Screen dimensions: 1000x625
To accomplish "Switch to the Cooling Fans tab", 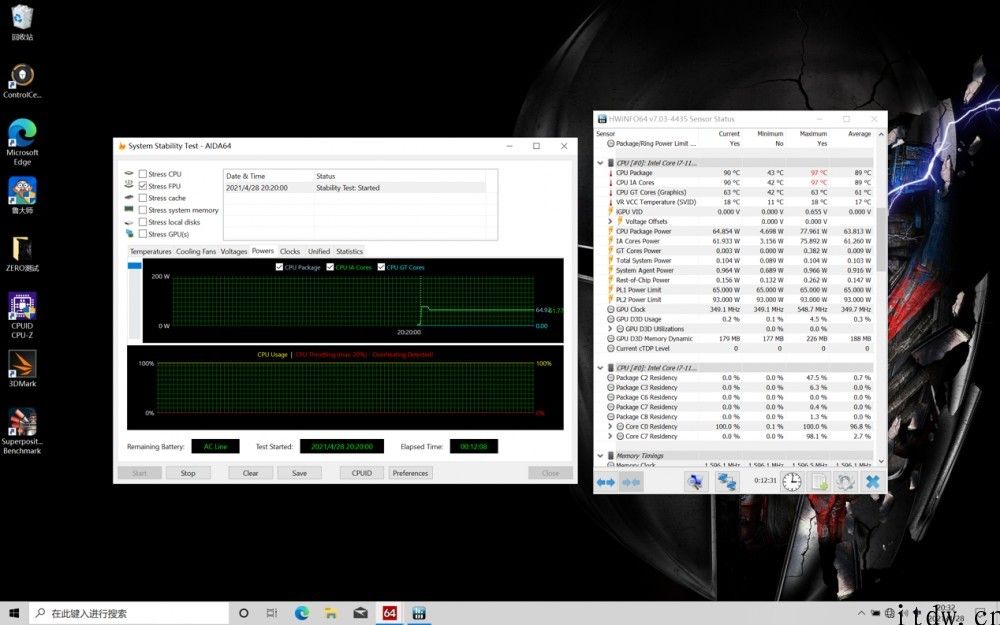I will pos(196,252).
